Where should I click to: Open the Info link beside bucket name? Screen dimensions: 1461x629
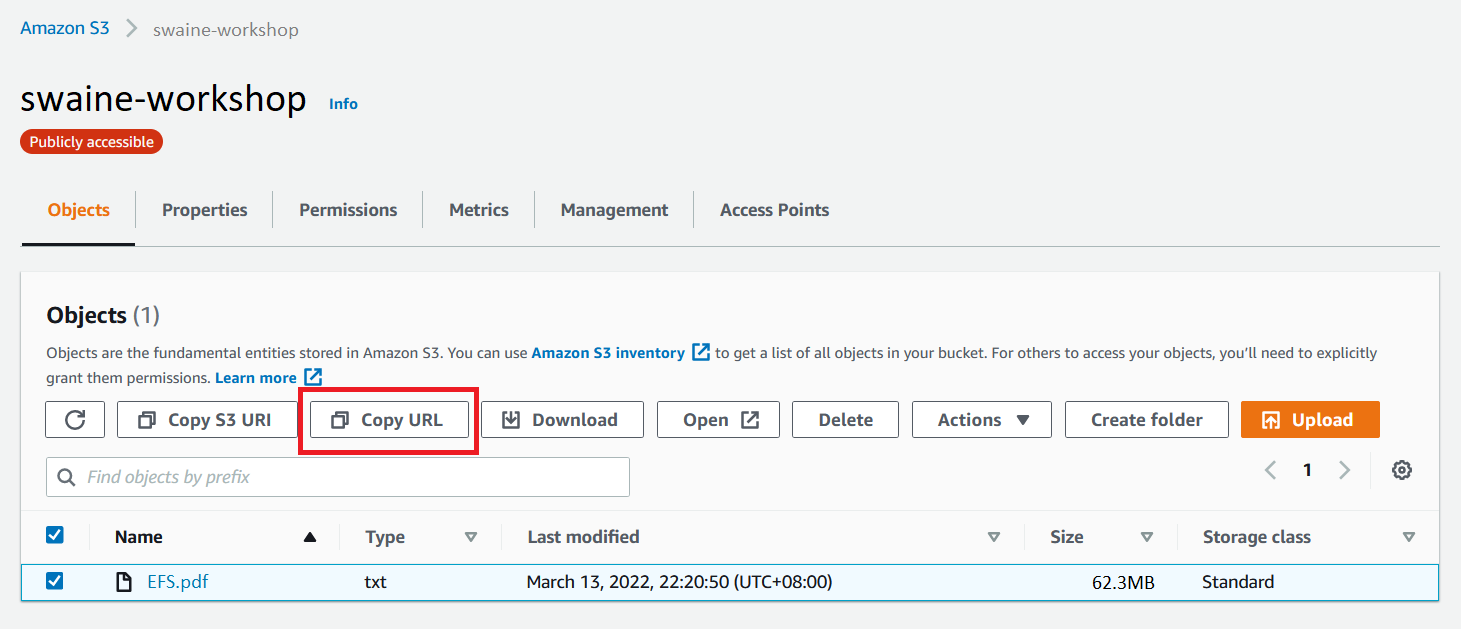point(343,104)
